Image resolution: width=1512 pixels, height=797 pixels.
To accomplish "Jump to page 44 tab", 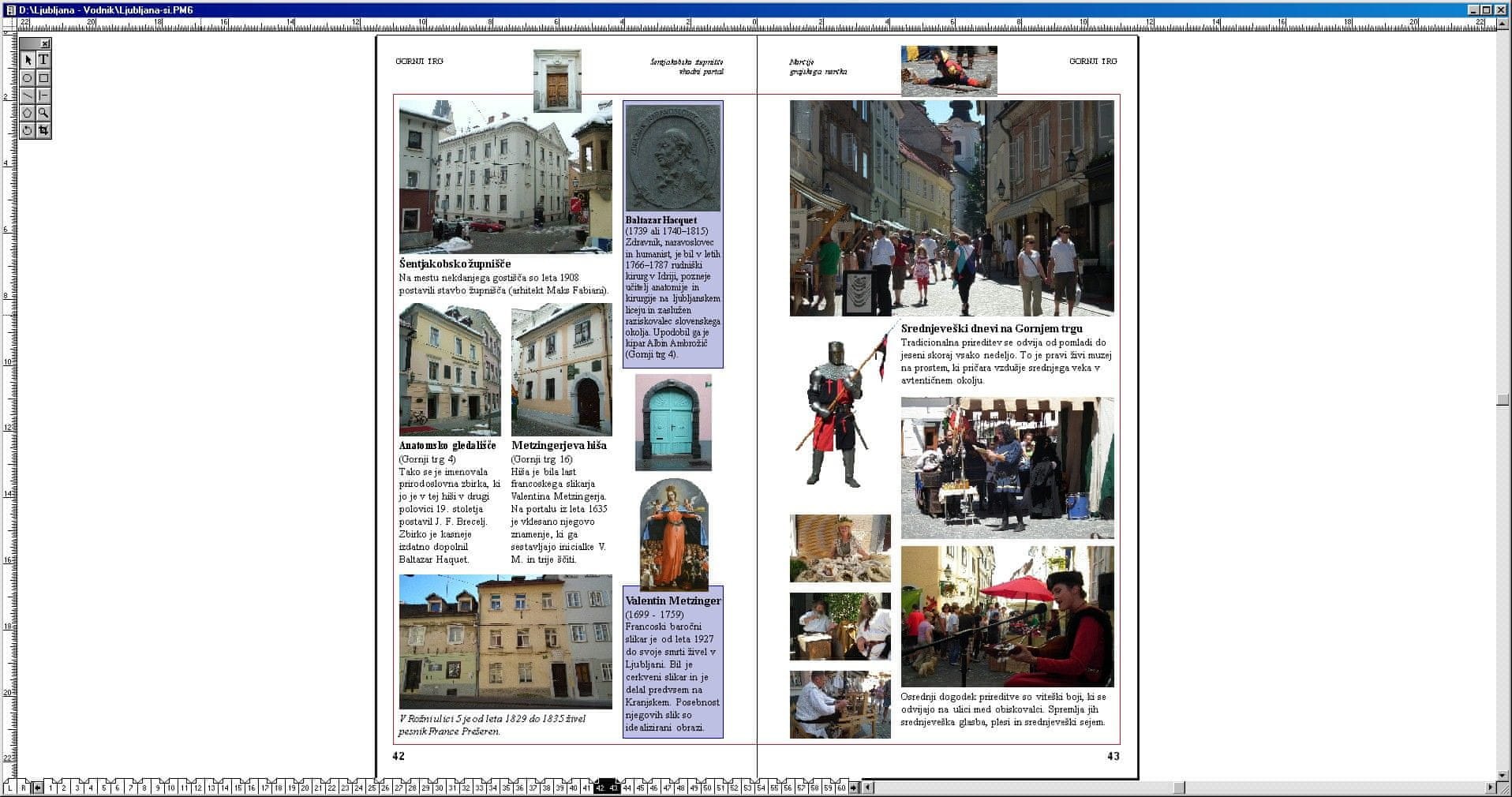I will [x=627, y=788].
